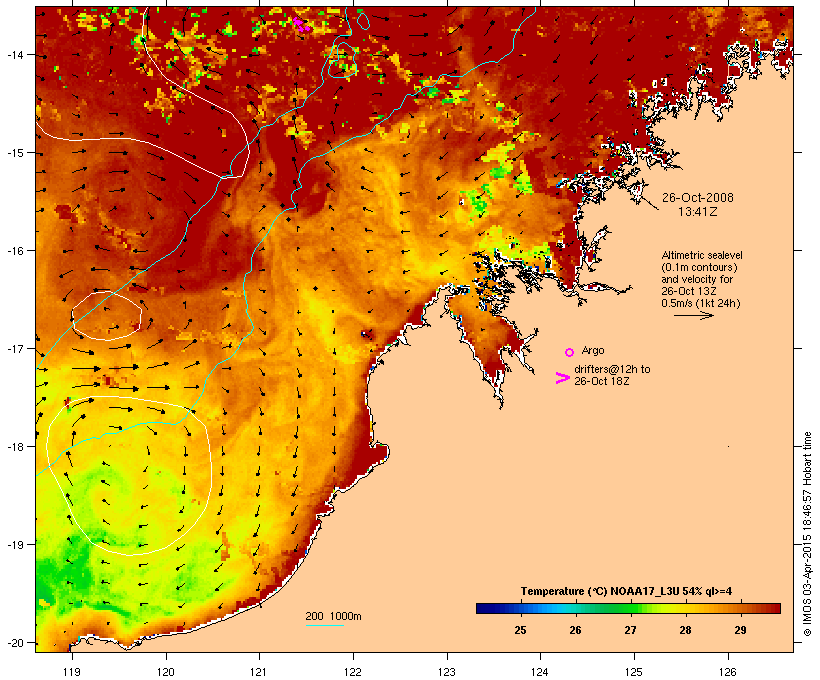Click the latitude axis label -17

pos(15,348)
